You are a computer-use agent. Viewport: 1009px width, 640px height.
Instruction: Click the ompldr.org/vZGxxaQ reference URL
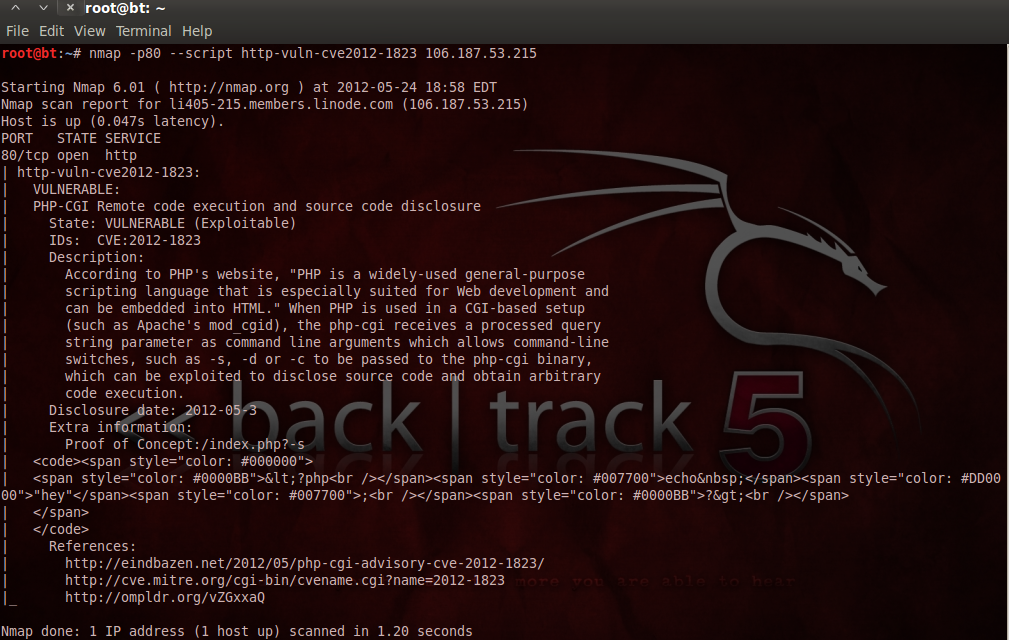tap(165, 598)
